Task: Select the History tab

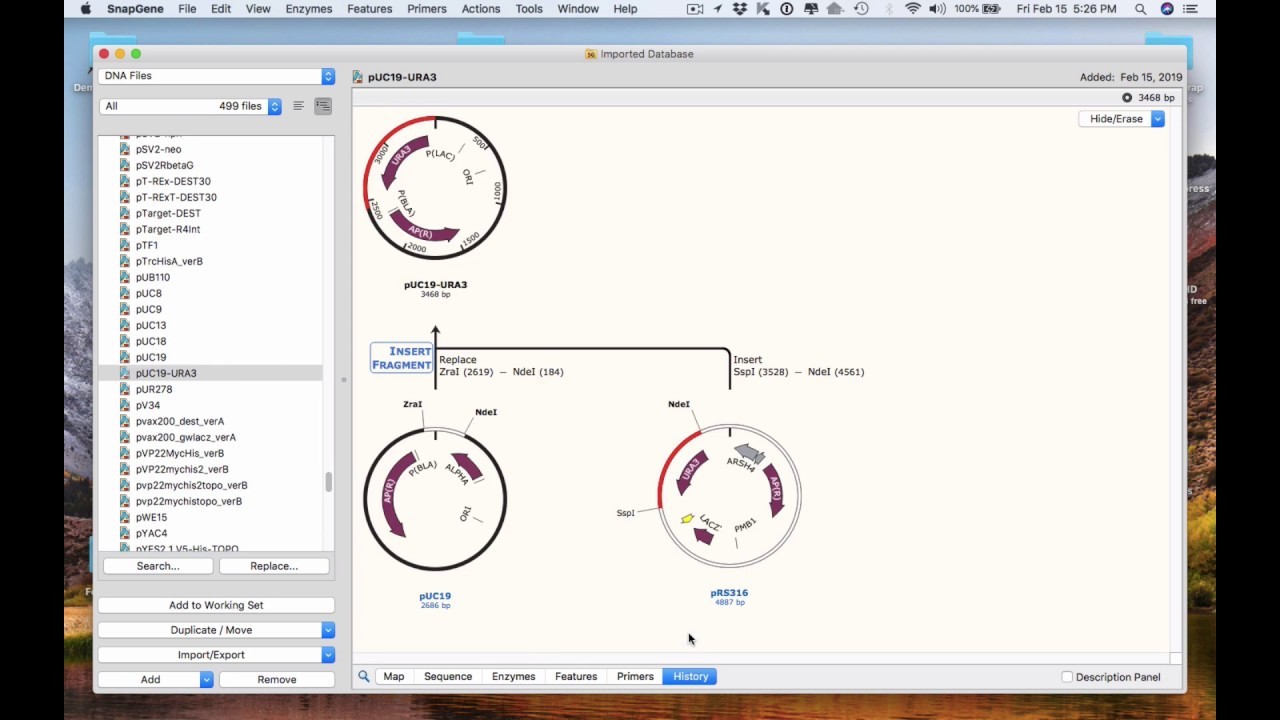Action: pyautogui.click(x=691, y=677)
